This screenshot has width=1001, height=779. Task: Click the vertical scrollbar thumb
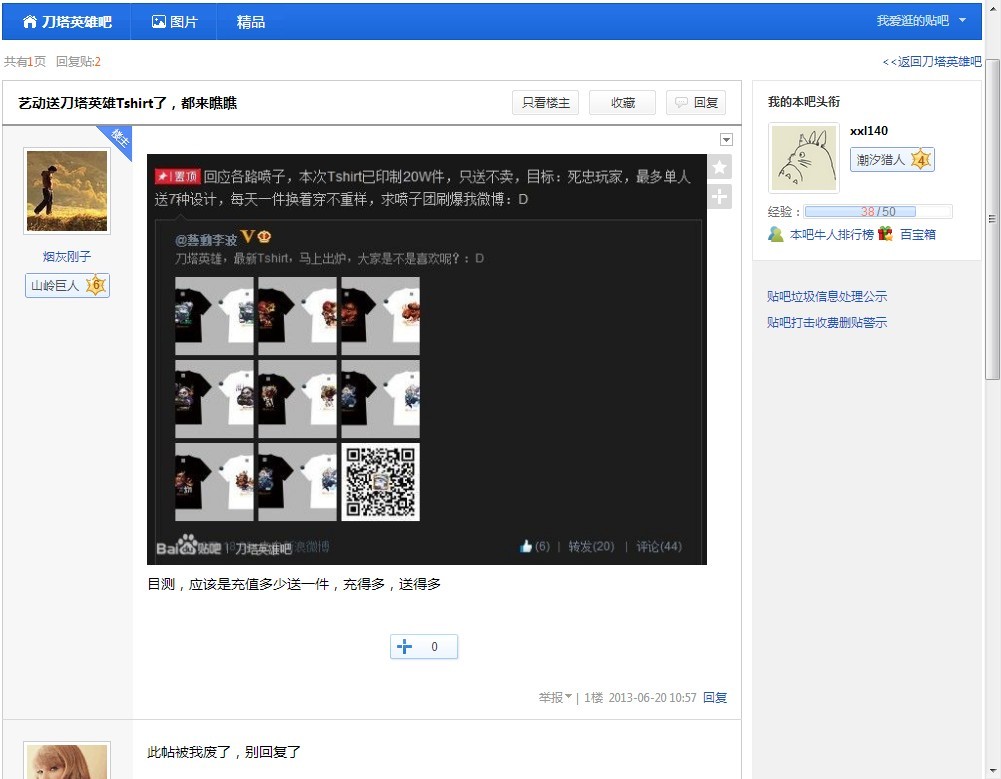[992, 219]
